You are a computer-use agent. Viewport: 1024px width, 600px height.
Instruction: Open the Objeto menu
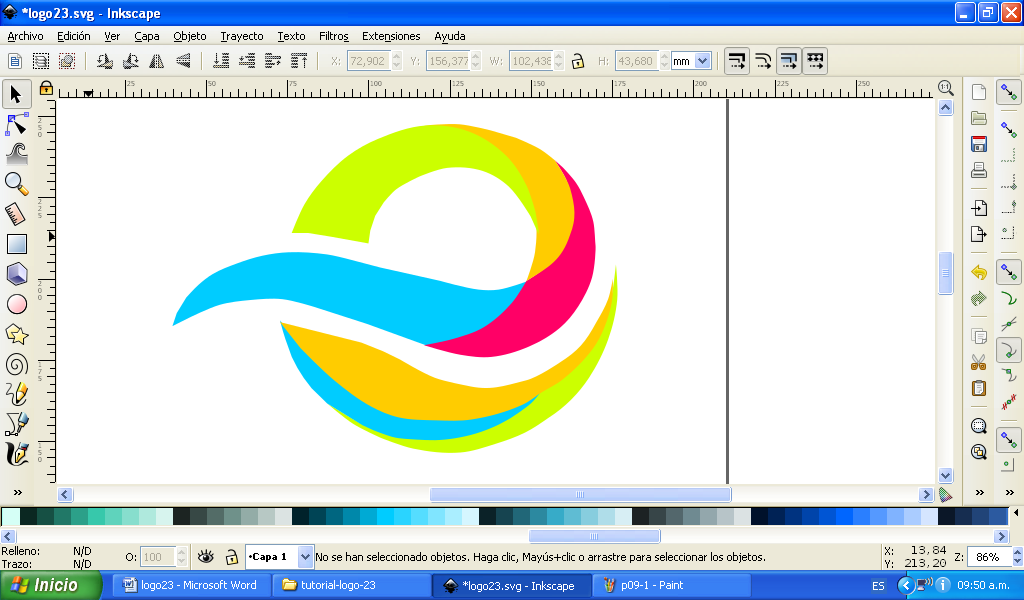190,36
